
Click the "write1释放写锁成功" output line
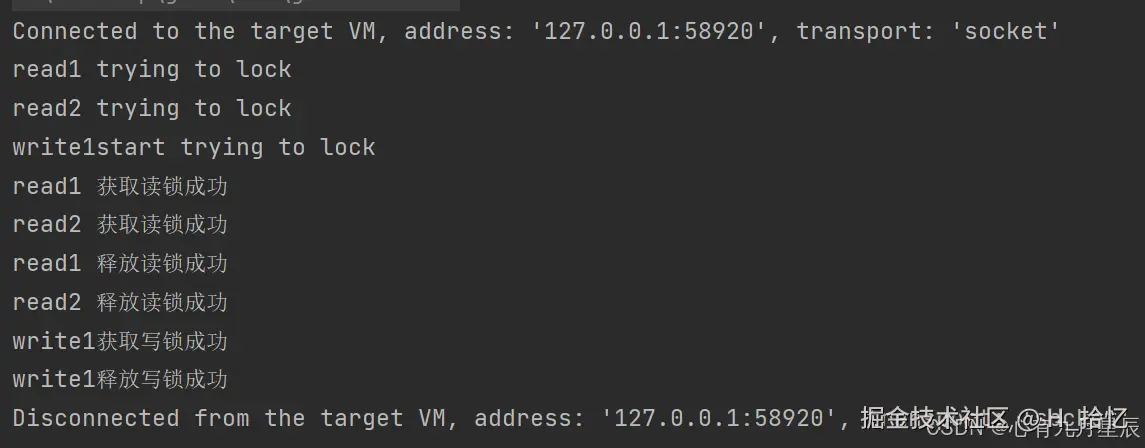pyautogui.click(x=120, y=380)
